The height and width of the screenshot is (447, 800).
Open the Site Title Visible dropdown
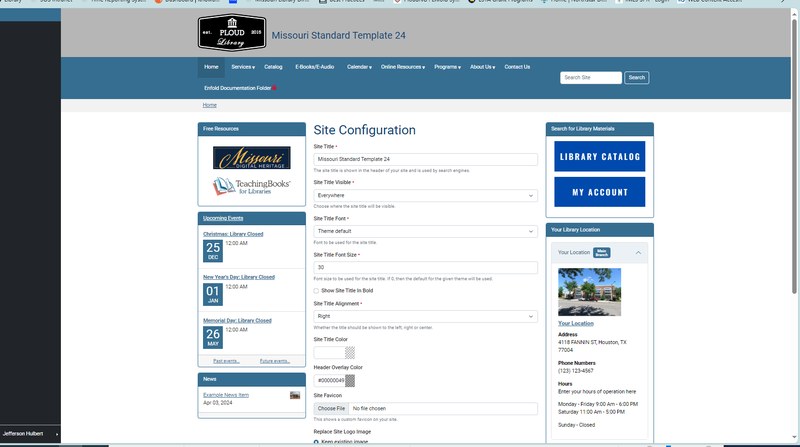tap(425, 196)
